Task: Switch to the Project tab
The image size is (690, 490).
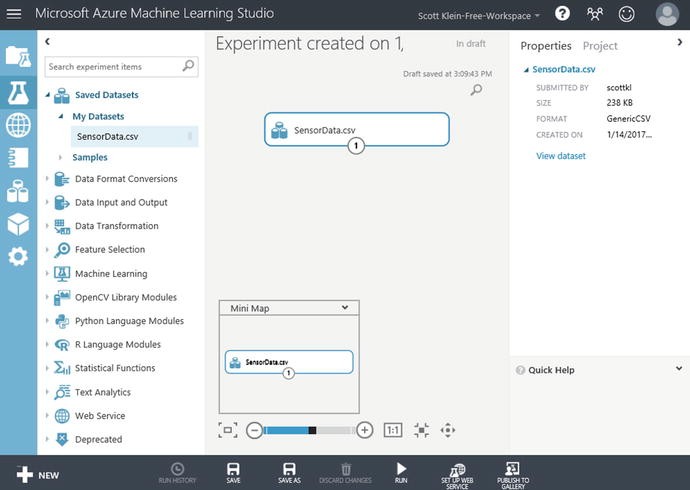Action: coord(600,46)
